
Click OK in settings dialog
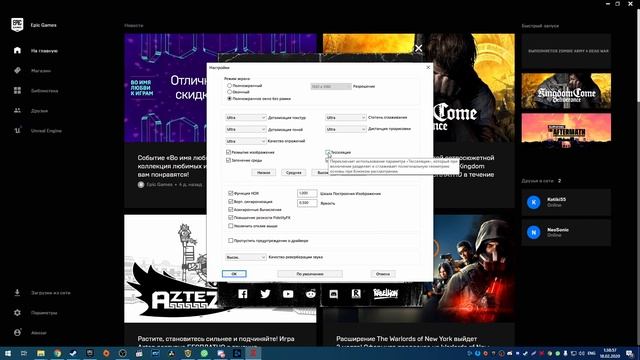(x=234, y=274)
